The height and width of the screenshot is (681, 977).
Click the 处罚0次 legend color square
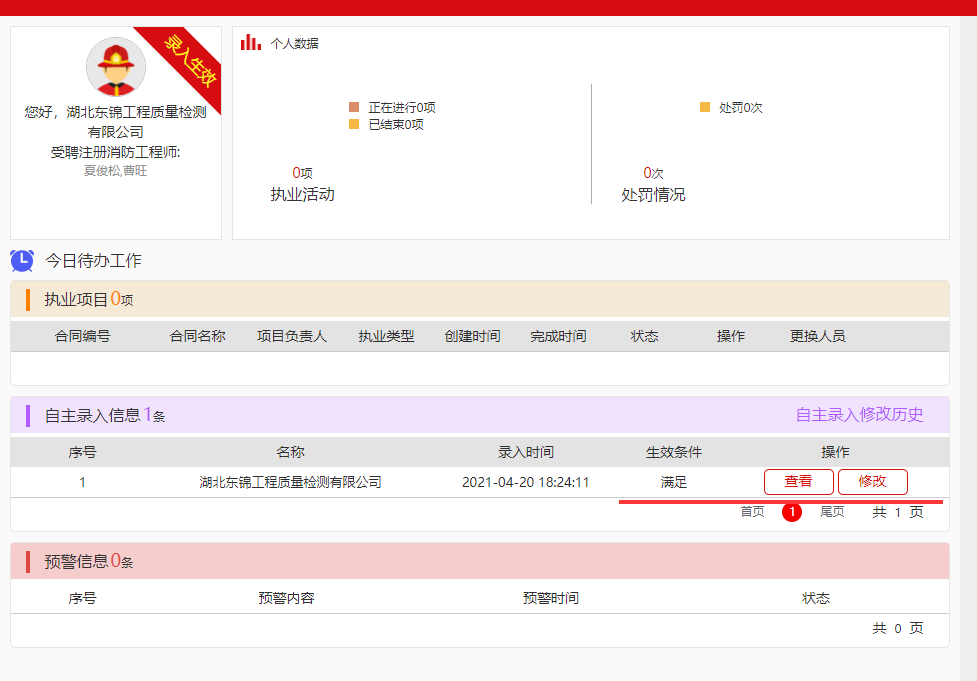pos(705,107)
